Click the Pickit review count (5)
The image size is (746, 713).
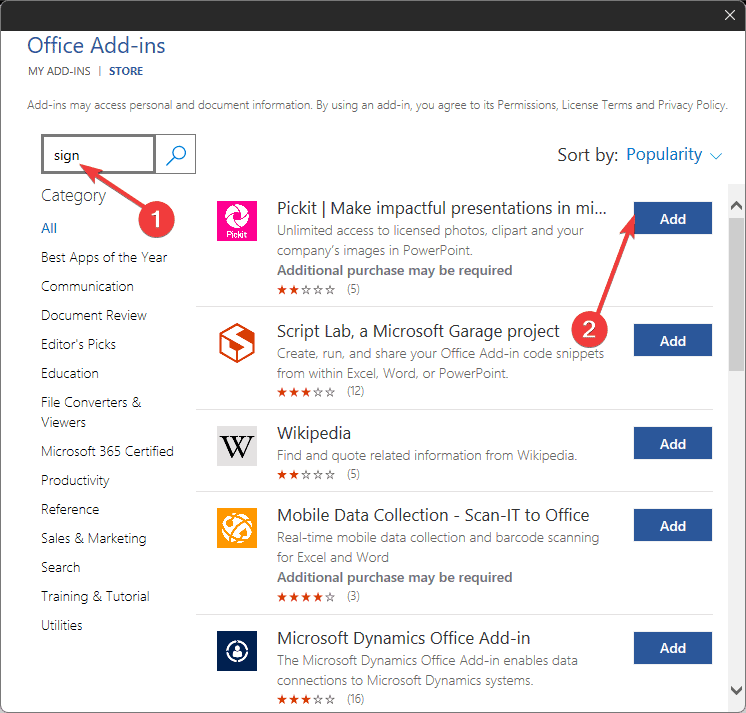tap(353, 289)
